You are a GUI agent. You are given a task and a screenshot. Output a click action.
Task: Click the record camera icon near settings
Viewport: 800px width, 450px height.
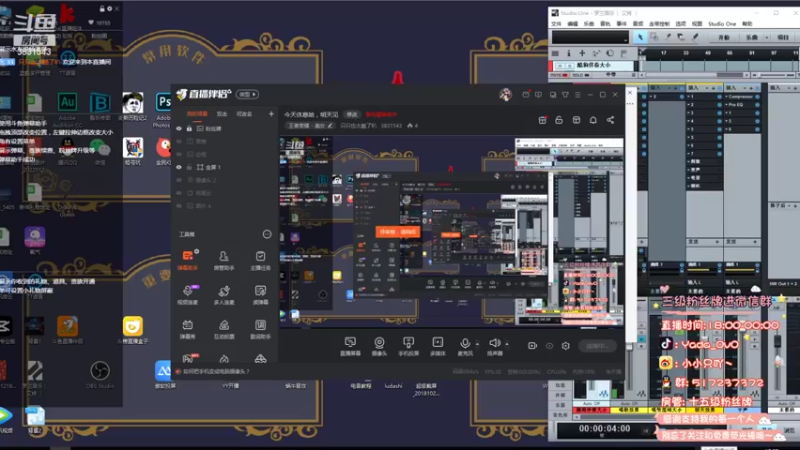click(532, 346)
